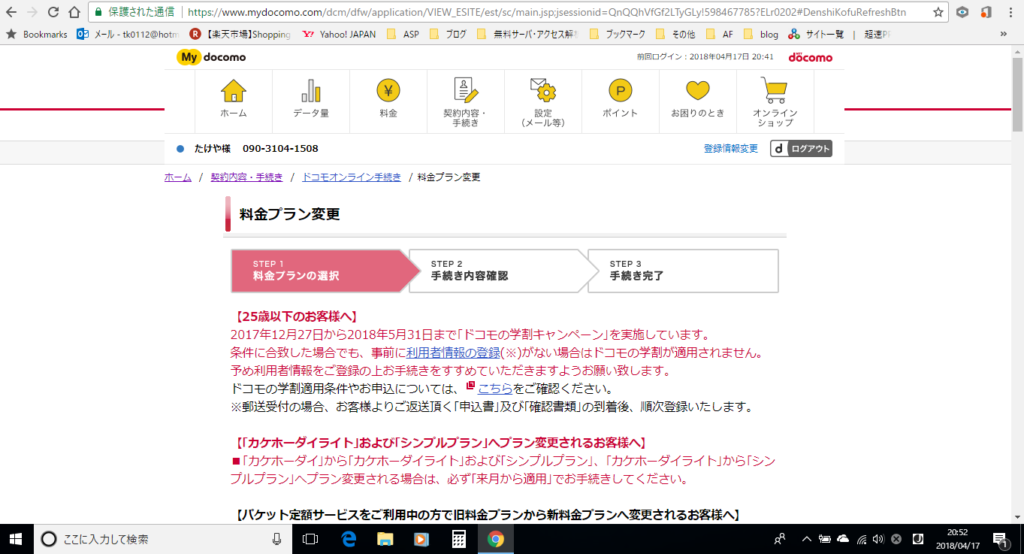The width and height of the screenshot is (1024, 554).
Task: Open the 登録情報変更 link
Action: 731,149
